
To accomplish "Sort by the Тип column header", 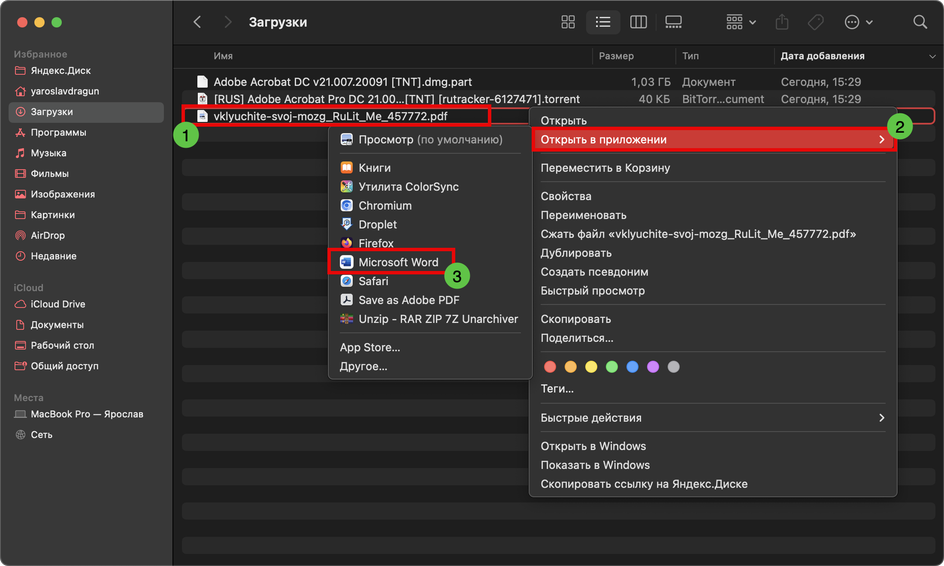I will click(x=691, y=56).
